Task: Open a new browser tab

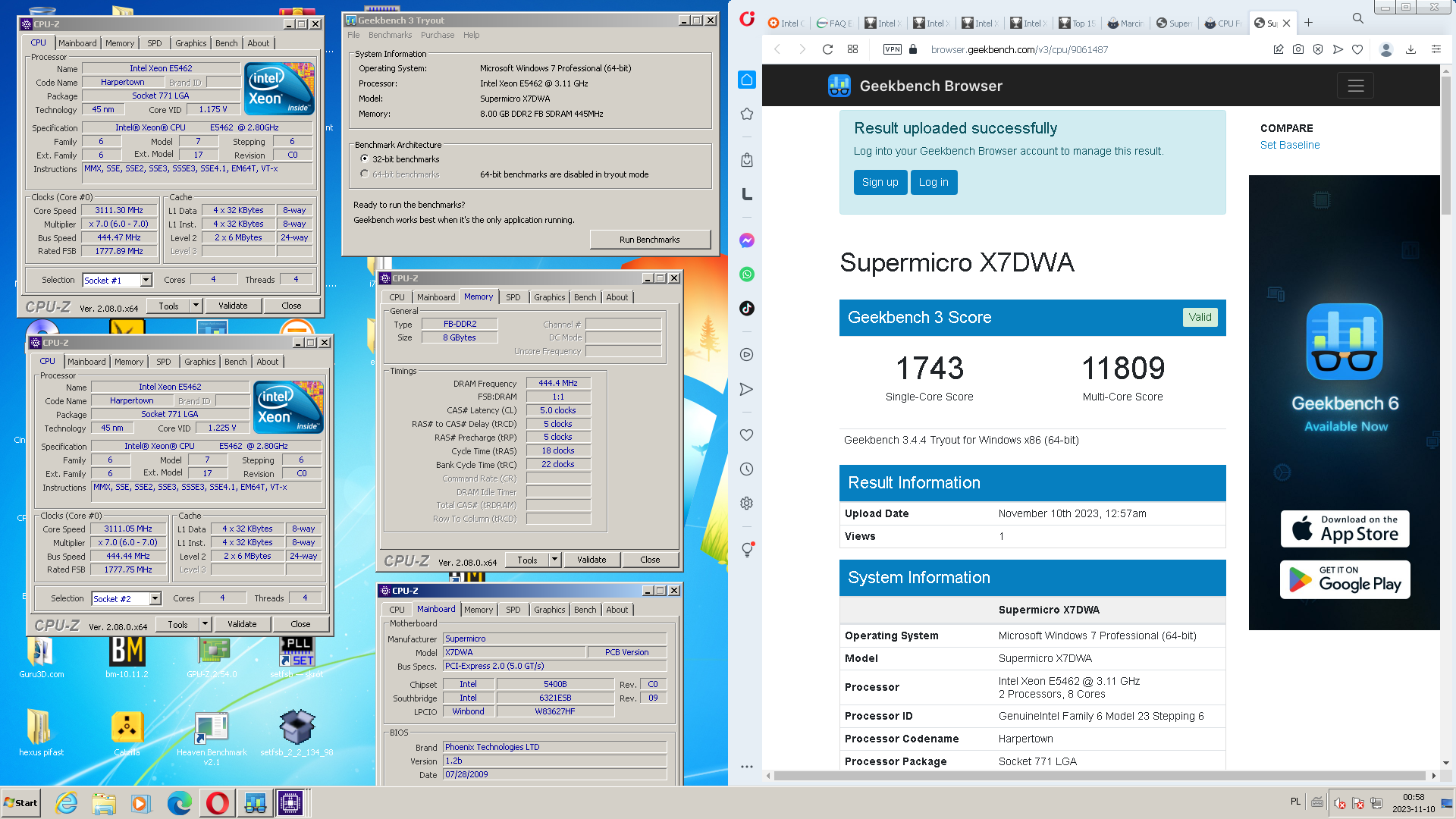Action: 1308,23
